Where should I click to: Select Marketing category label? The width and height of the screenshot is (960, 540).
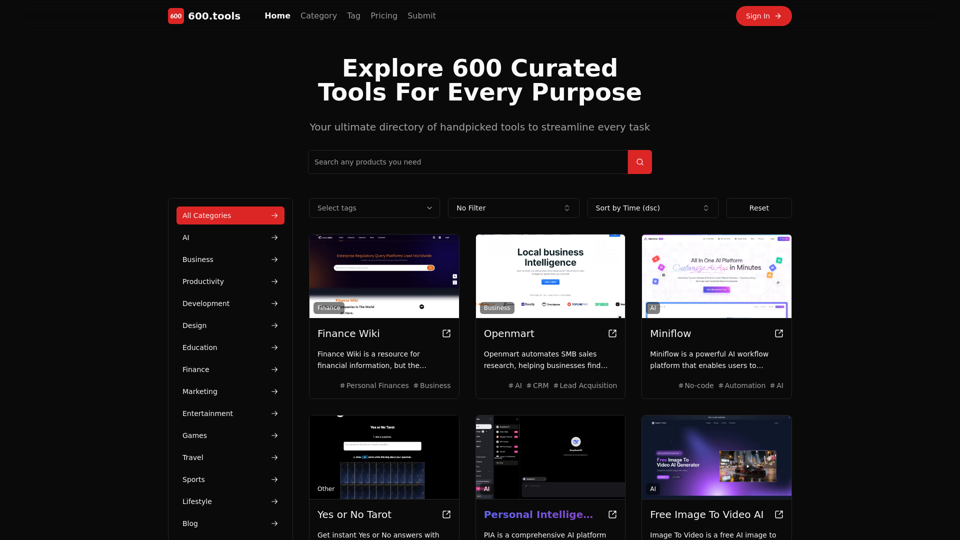point(200,392)
